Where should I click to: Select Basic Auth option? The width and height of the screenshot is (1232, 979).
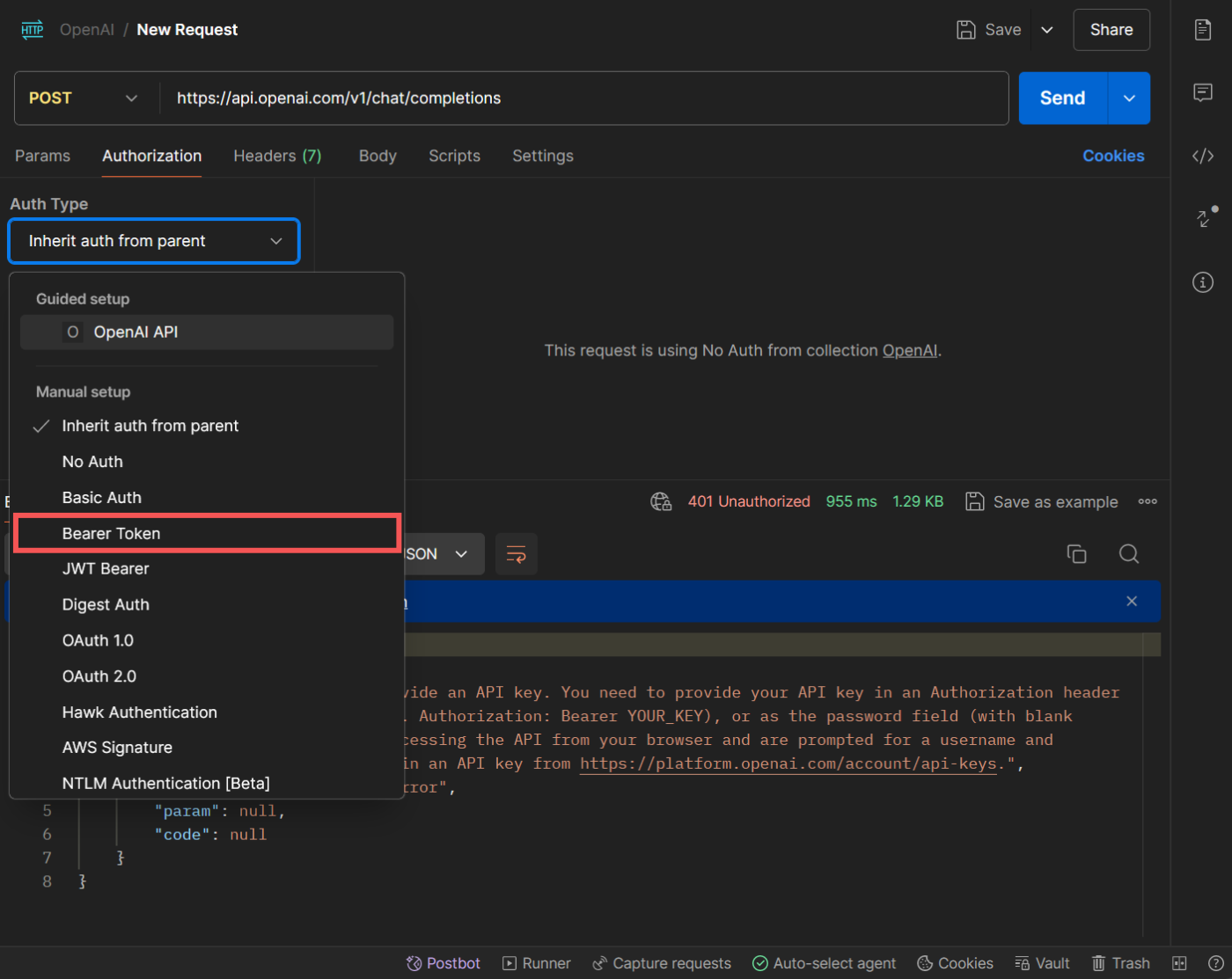207,498
